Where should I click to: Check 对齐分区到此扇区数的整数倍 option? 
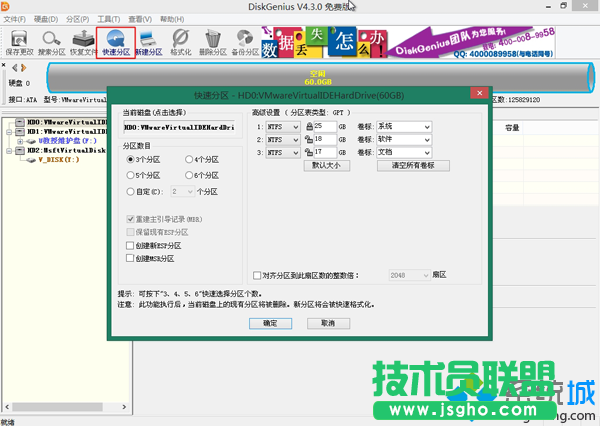[x=257, y=275]
